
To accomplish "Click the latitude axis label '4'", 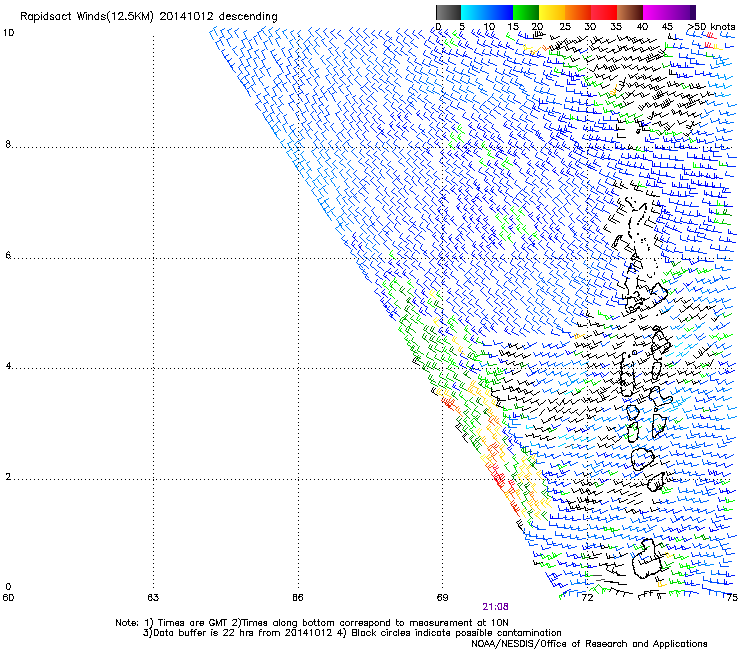I will (8, 366).
